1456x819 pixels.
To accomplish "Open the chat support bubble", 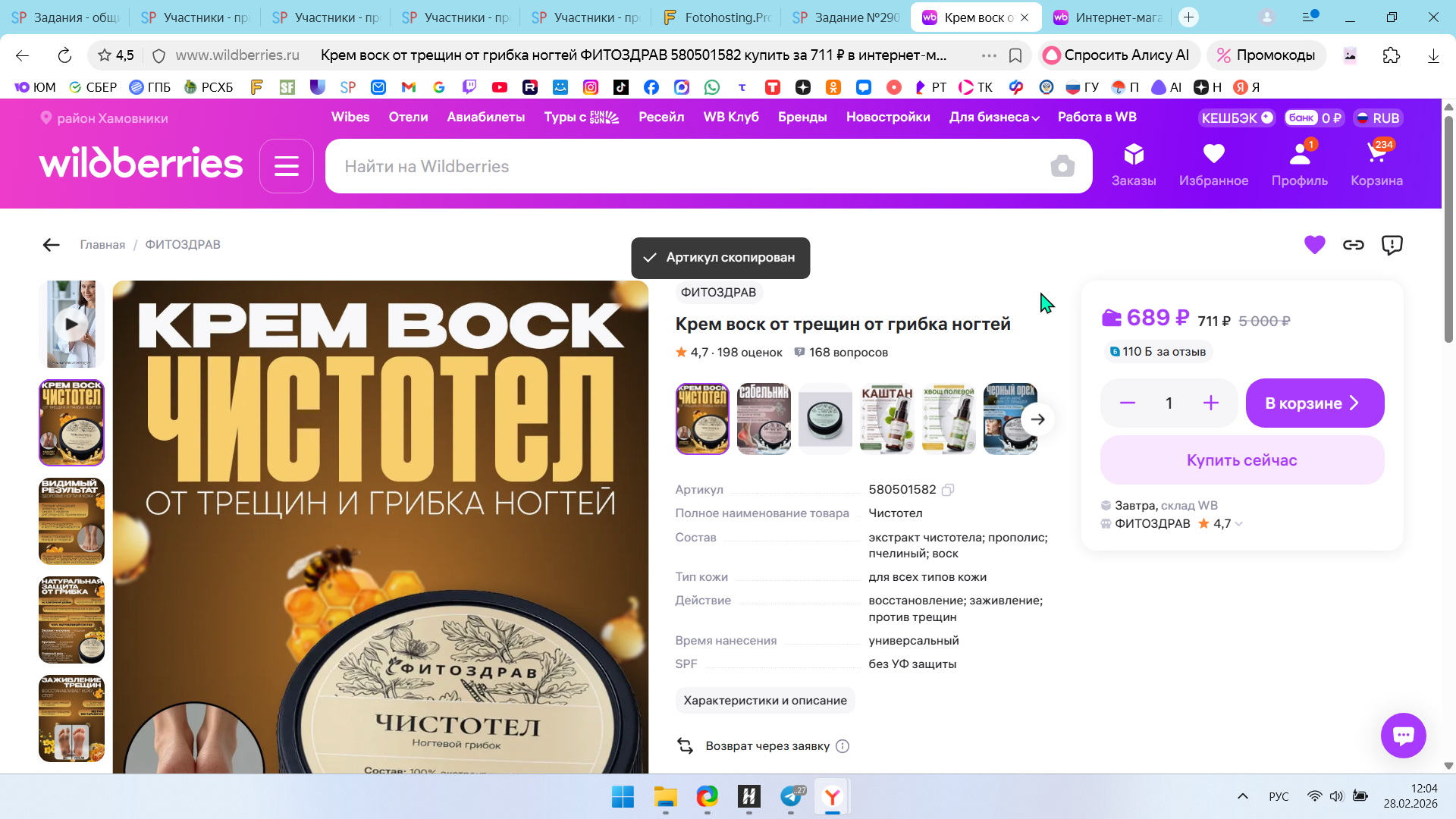I will click(x=1403, y=735).
